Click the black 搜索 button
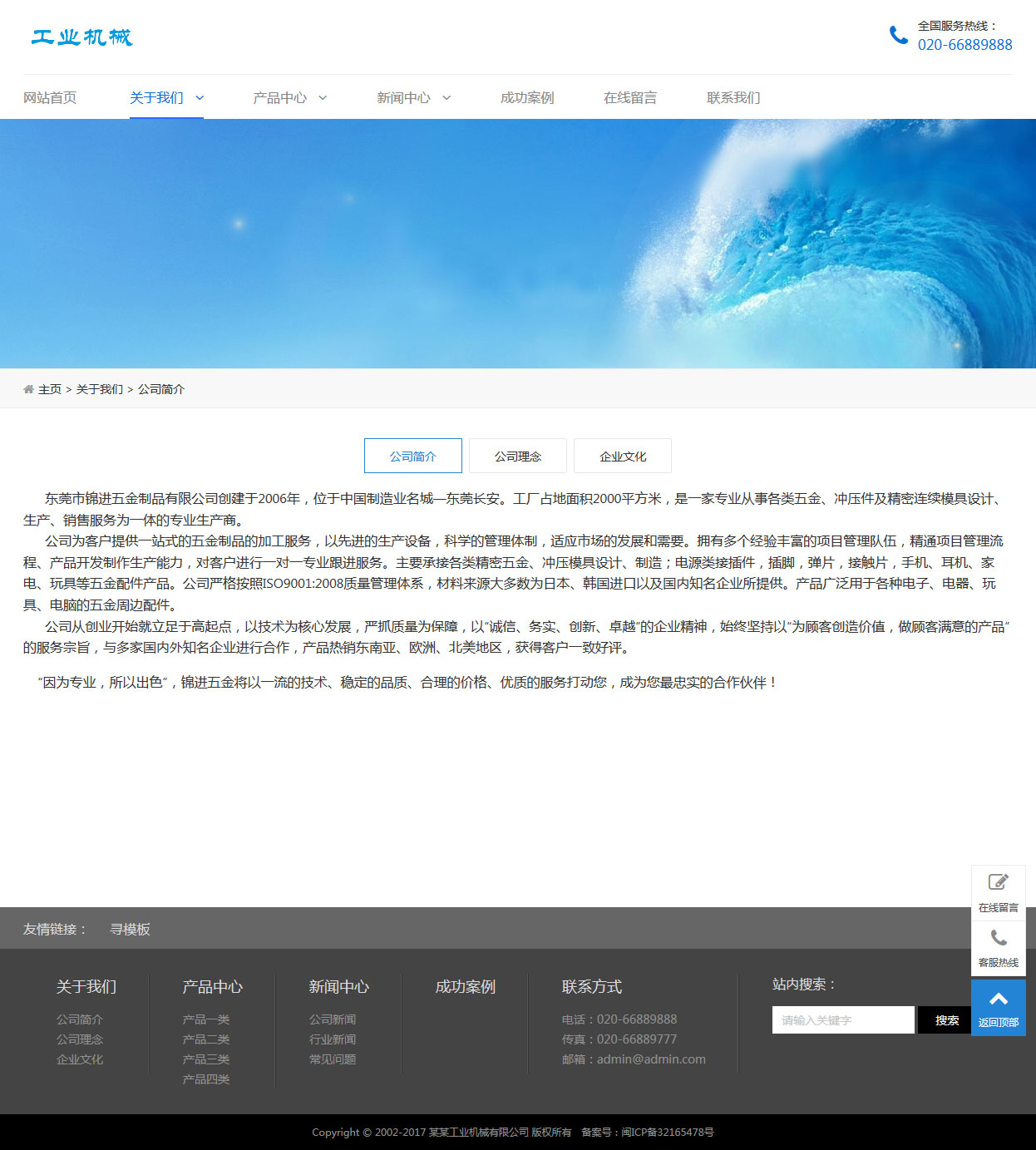Viewport: 1036px width, 1150px height. tap(946, 1020)
